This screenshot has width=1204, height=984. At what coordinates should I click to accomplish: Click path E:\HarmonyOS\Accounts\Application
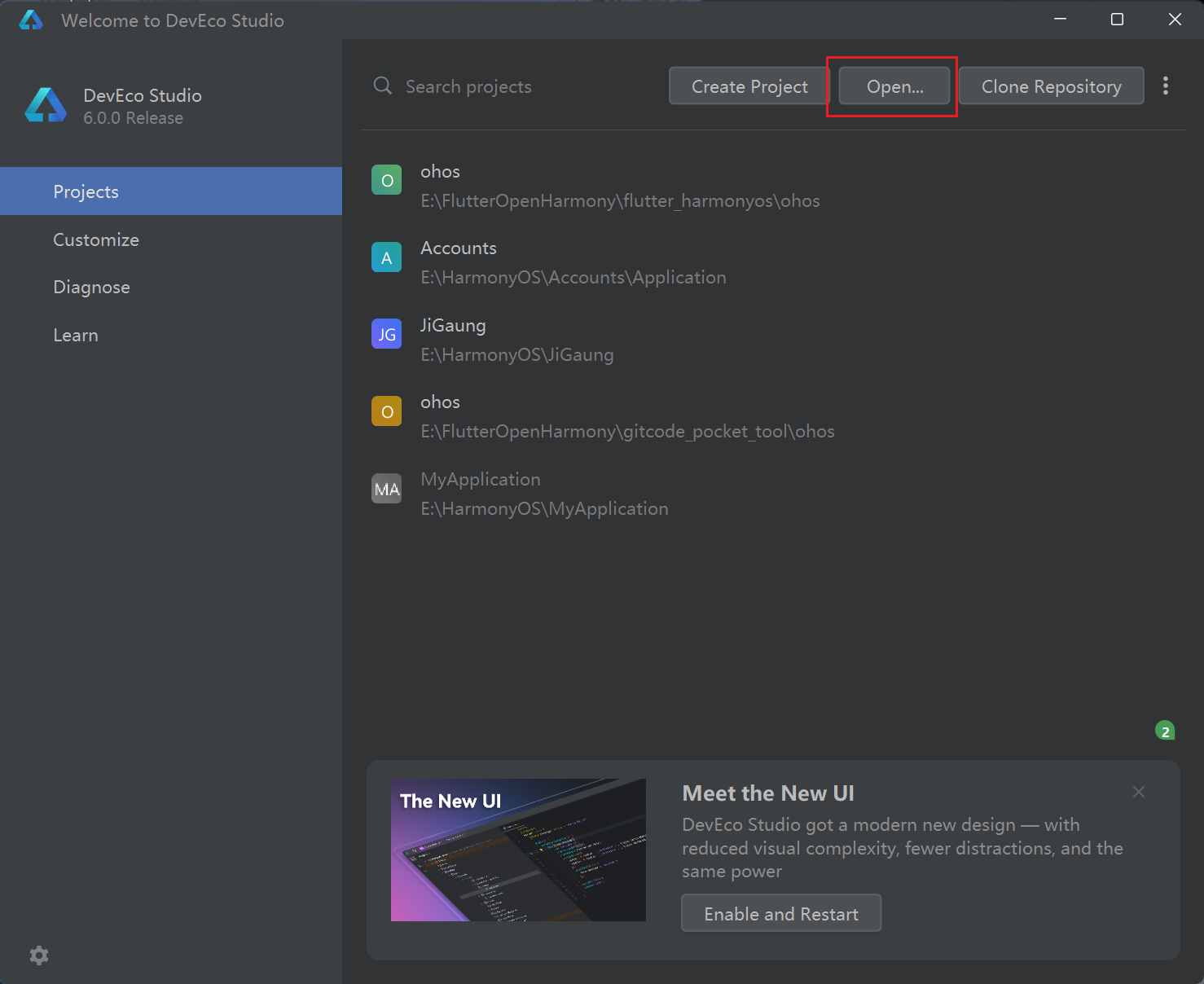tap(573, 278)
